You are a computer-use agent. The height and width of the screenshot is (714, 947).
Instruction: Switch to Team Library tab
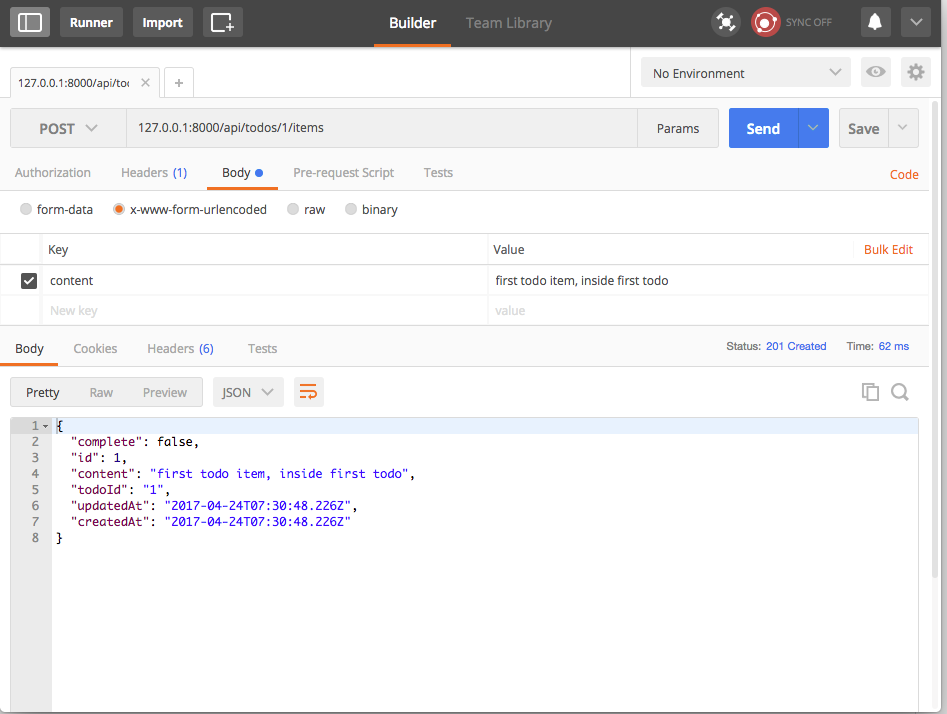click(509, 23)
